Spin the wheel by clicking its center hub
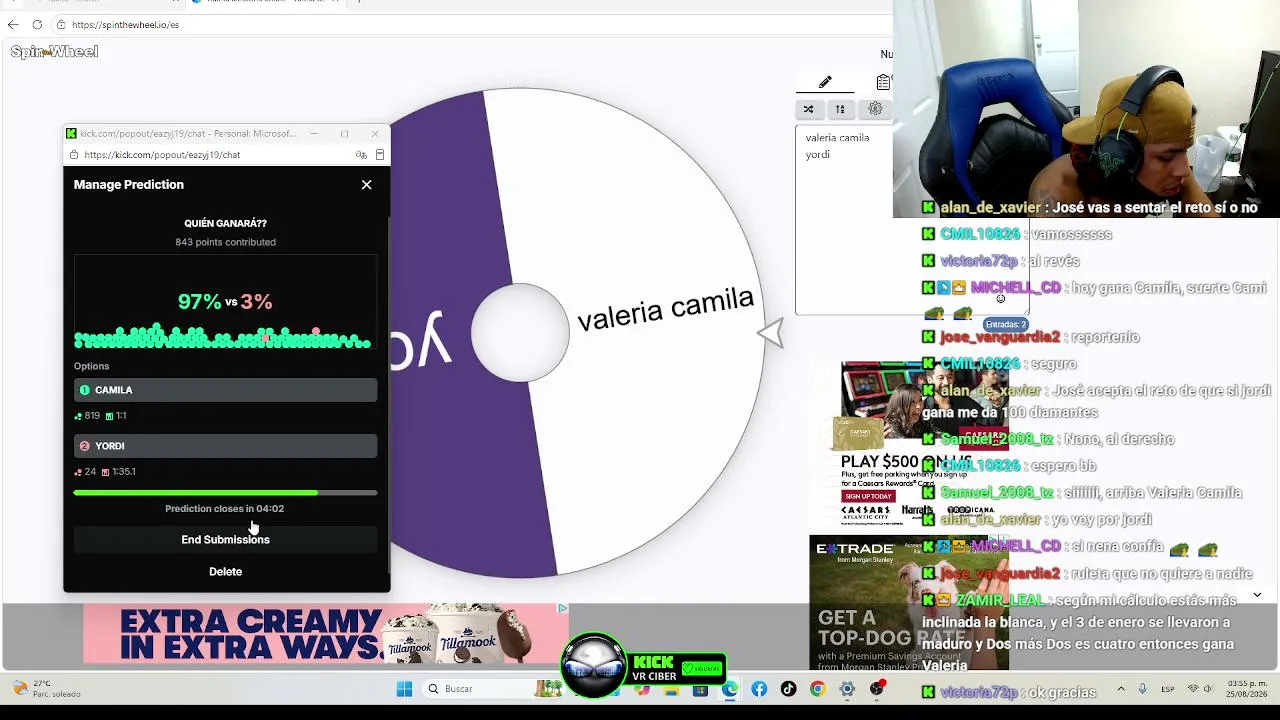The width and height of the screenshot is (1280, 720). 520,333
